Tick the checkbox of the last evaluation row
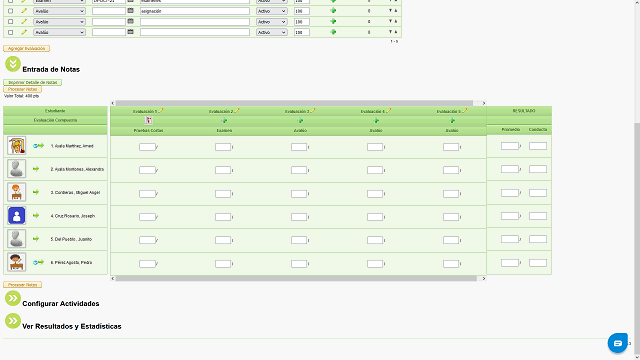The height and width of the screenshot is (360, 640). click(11, 32)
